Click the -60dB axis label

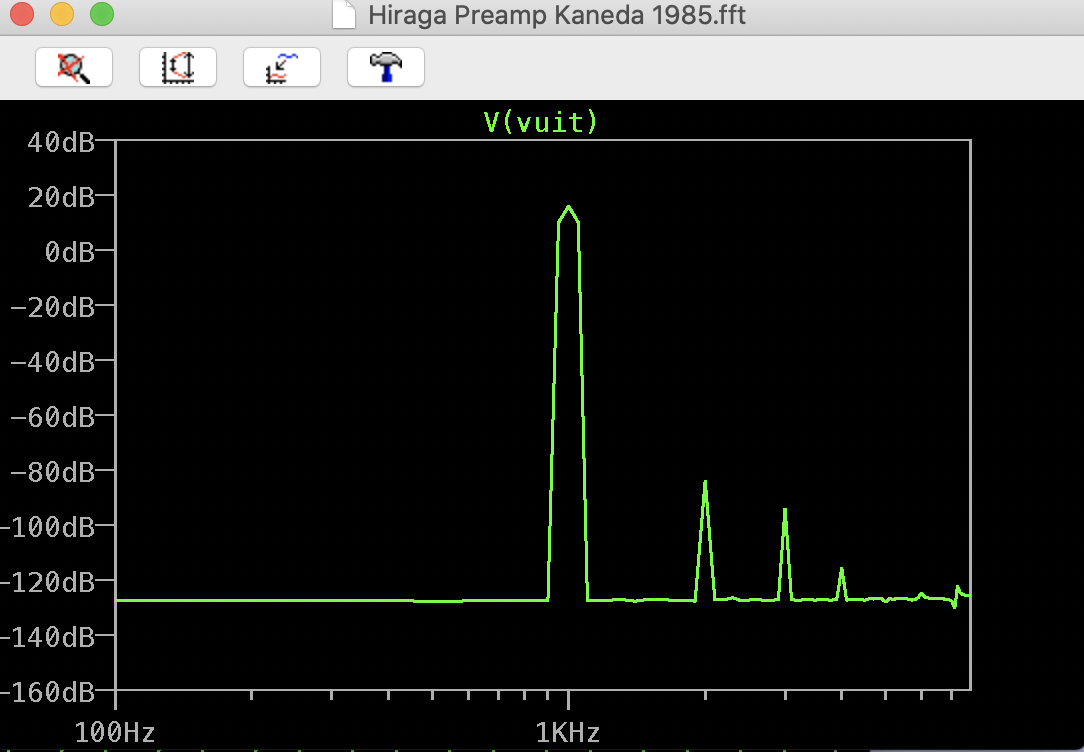tap(53, 417)
